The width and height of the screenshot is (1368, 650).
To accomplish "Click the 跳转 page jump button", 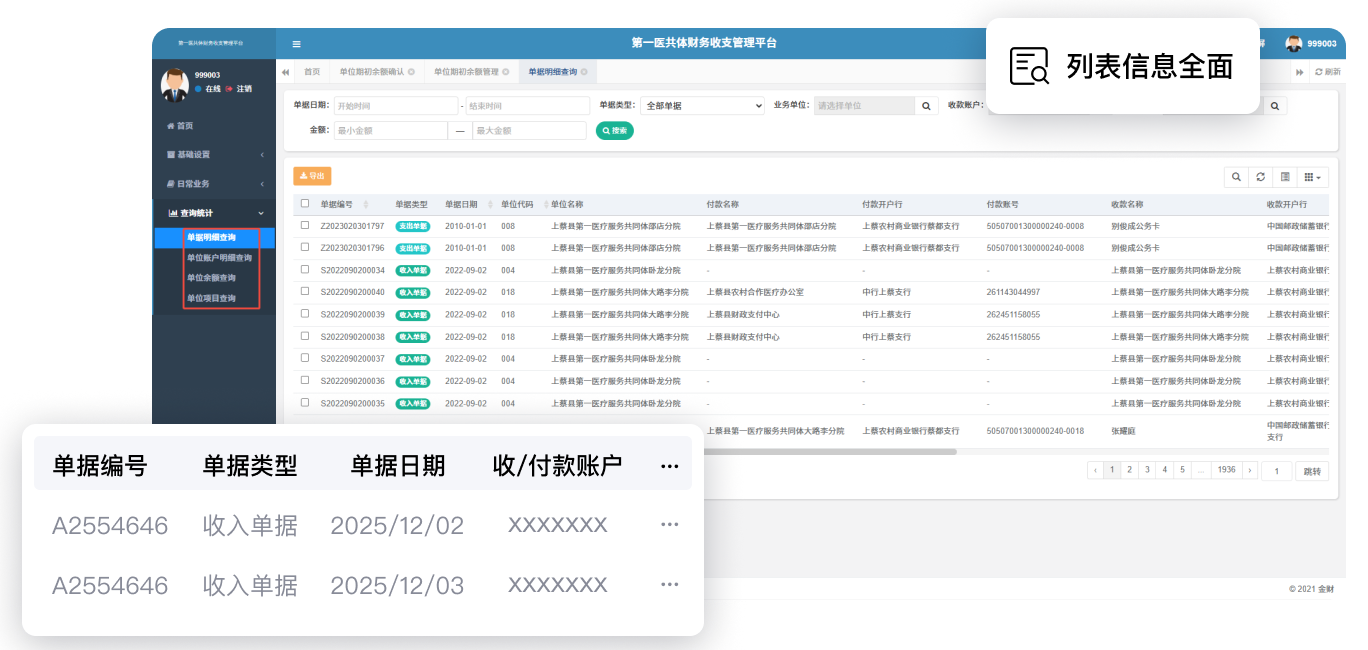I will (1312, 471).
